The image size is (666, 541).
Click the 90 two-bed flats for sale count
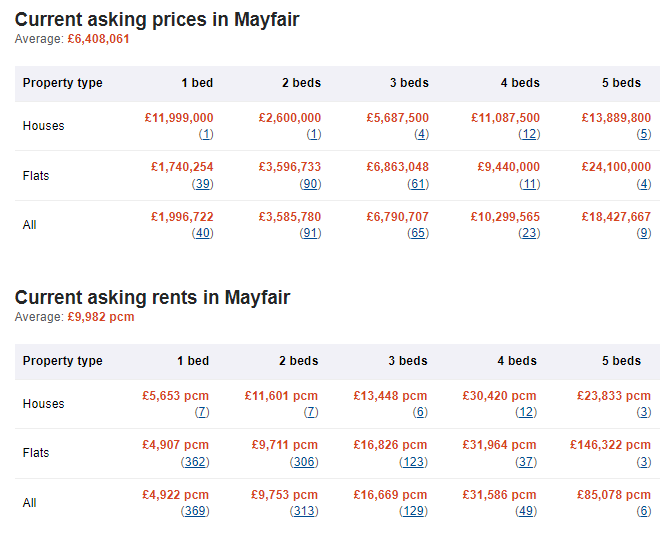click(x=310, y=184)
